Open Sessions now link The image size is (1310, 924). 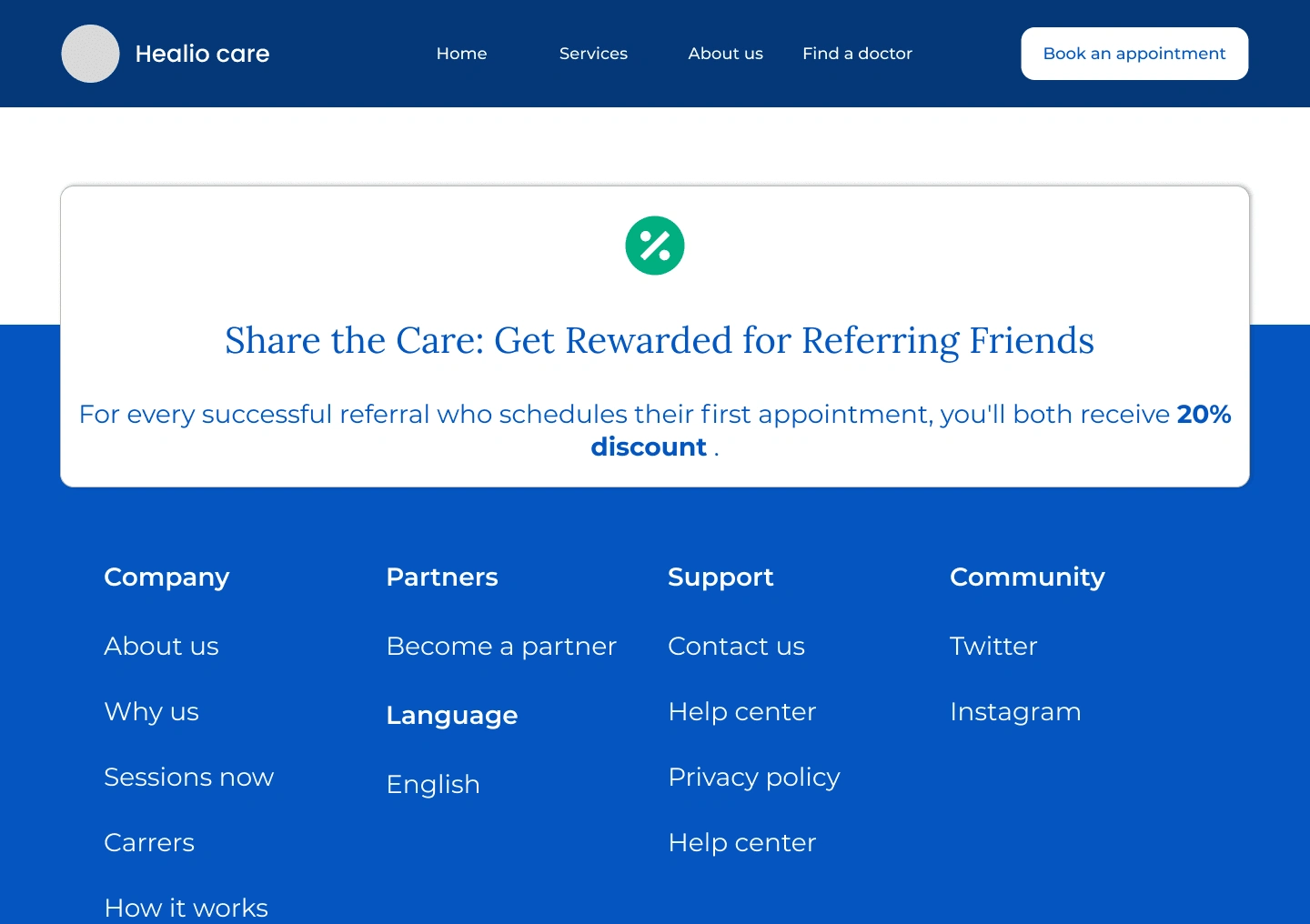pyautogui.click(x=188, y=777)
